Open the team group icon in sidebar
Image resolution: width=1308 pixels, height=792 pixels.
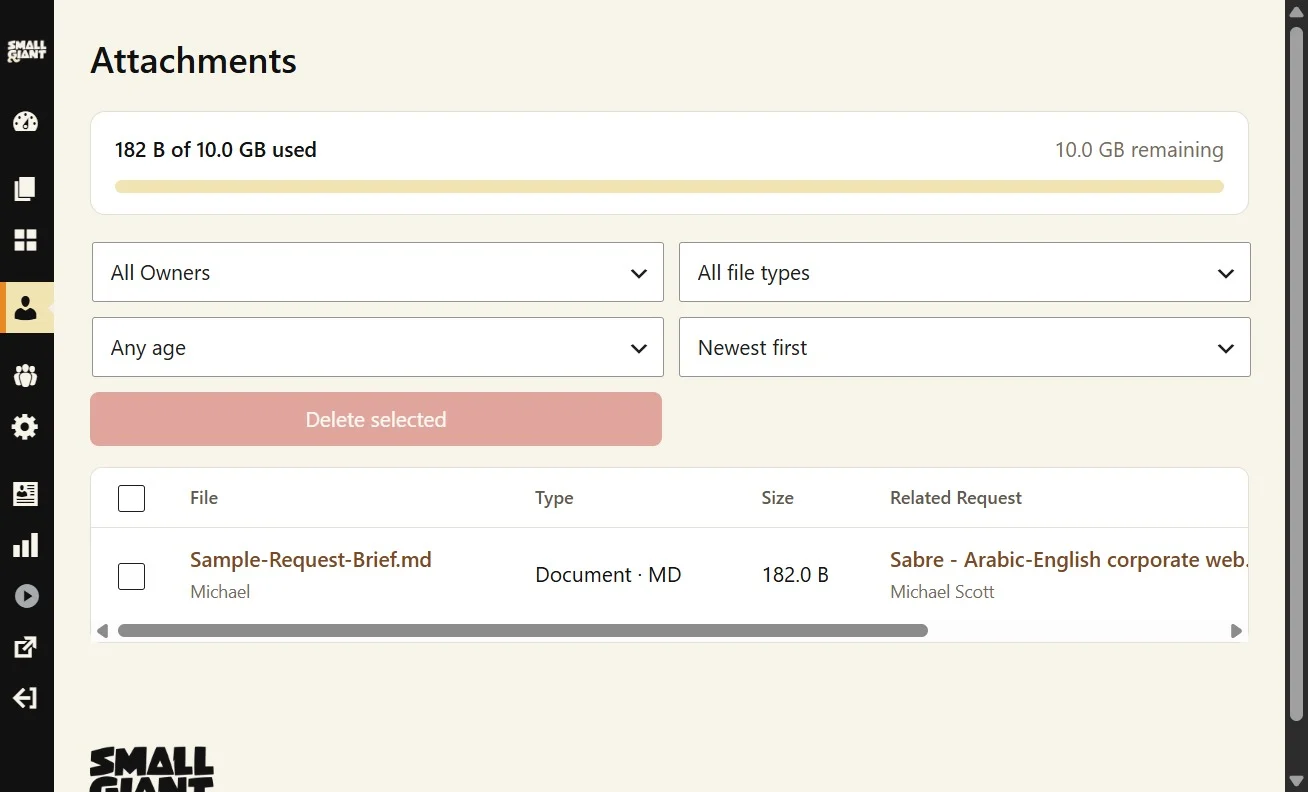[25, 376]
